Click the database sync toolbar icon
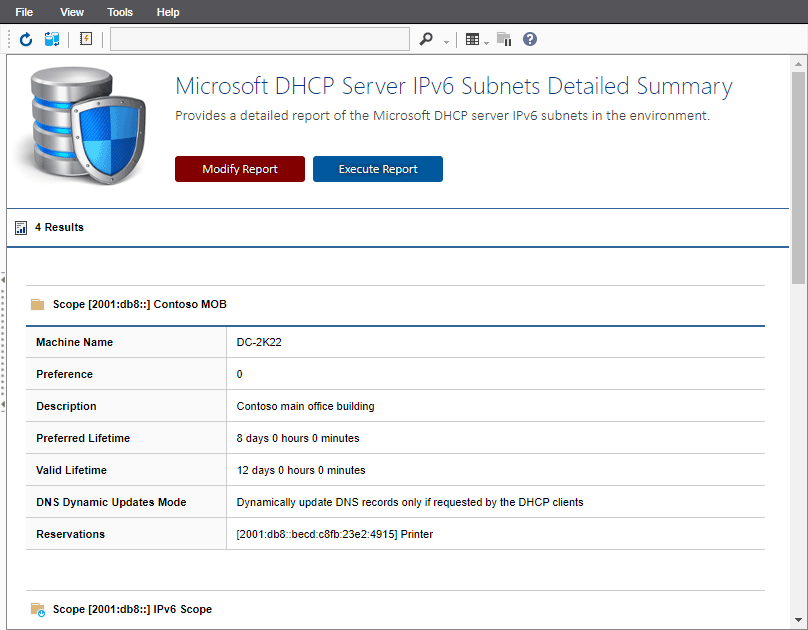 52,39
